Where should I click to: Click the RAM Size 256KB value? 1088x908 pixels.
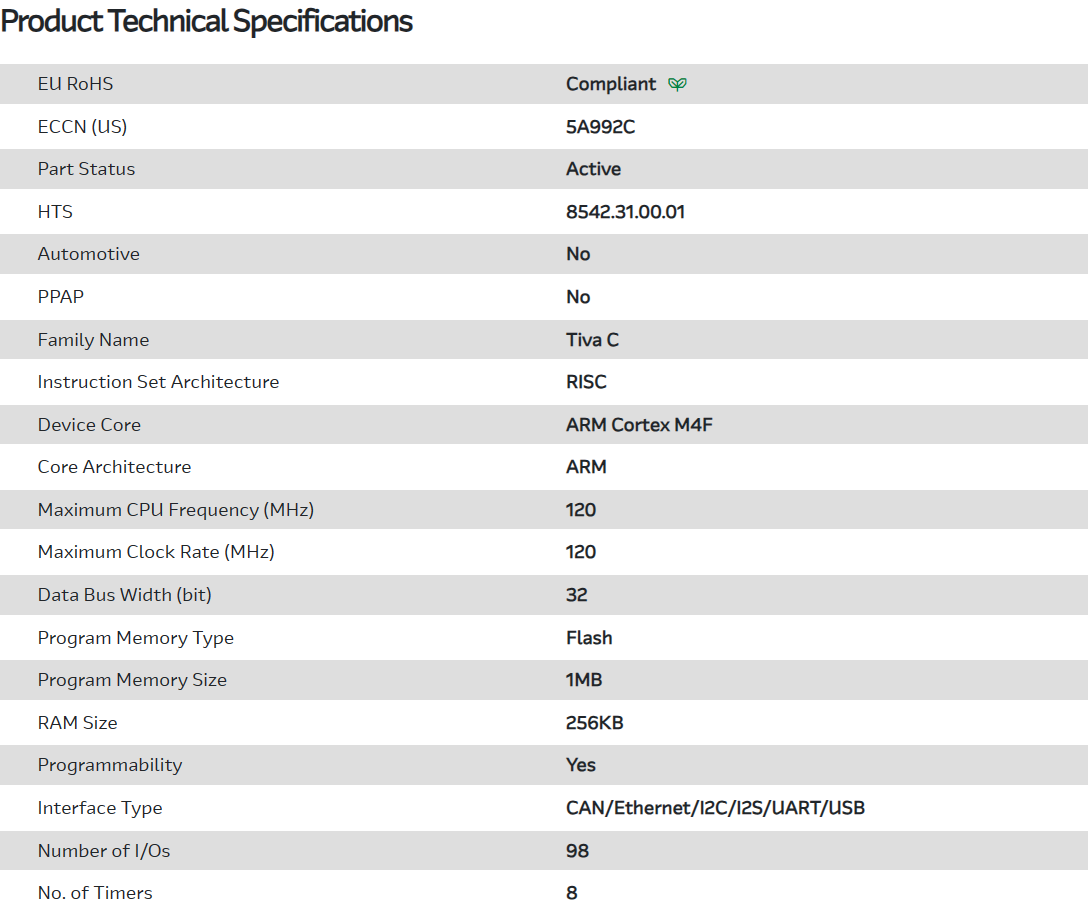(594, 723)
